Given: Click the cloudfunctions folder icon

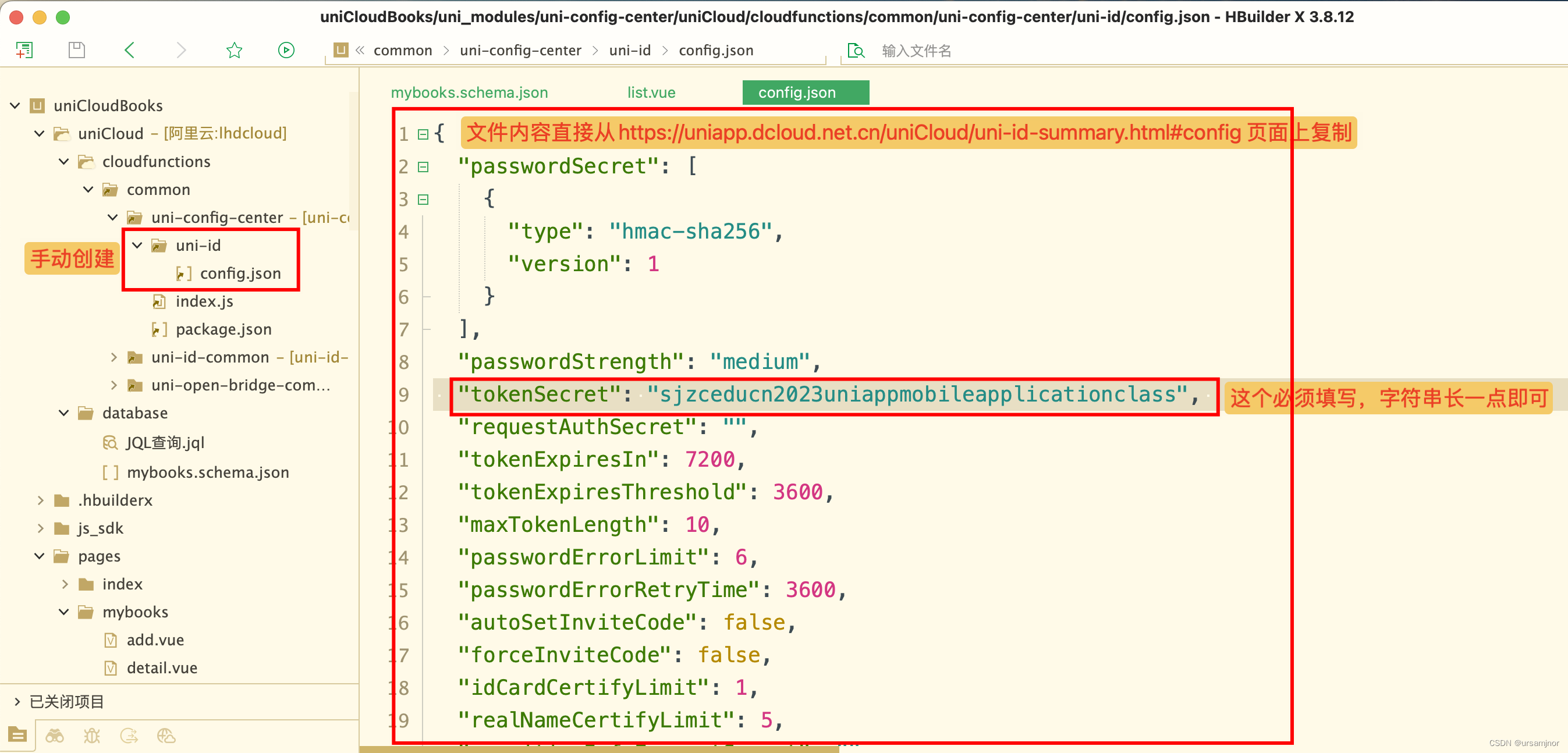Looking at the screenshot, I should click(x=86, y=161).
